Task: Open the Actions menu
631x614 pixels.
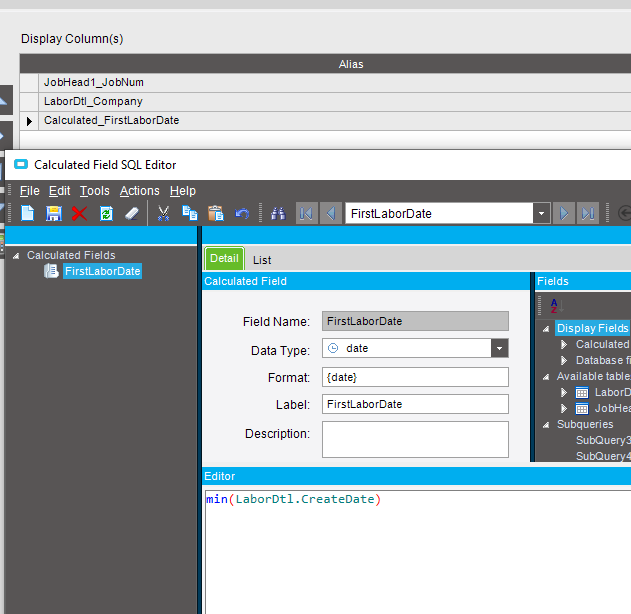Action: pos(140,191)
